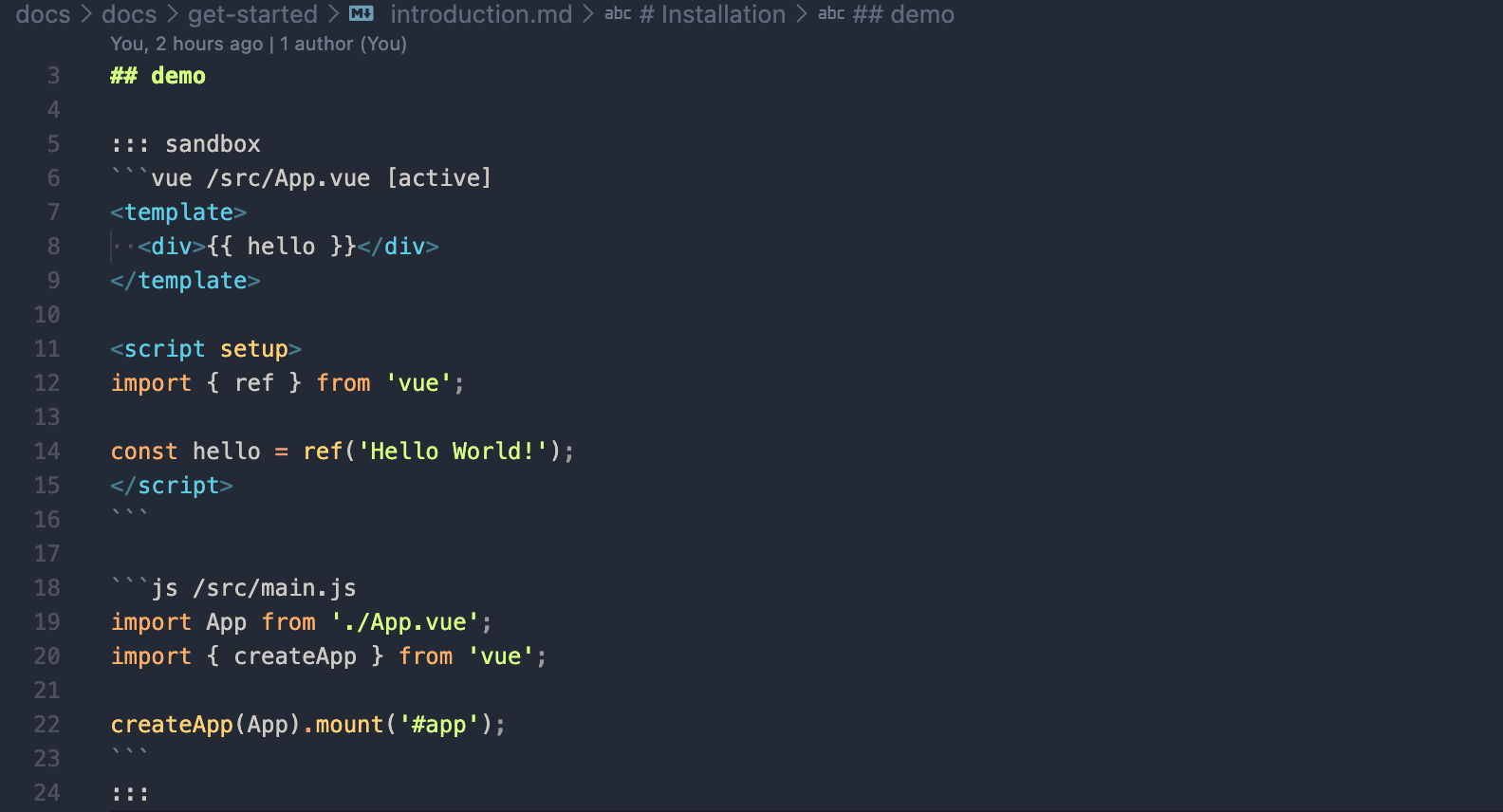Open the # Installation breadcrumb symbol
Image resolution: width=1503 pixels, height=812 pixels.
pos(713,14)
